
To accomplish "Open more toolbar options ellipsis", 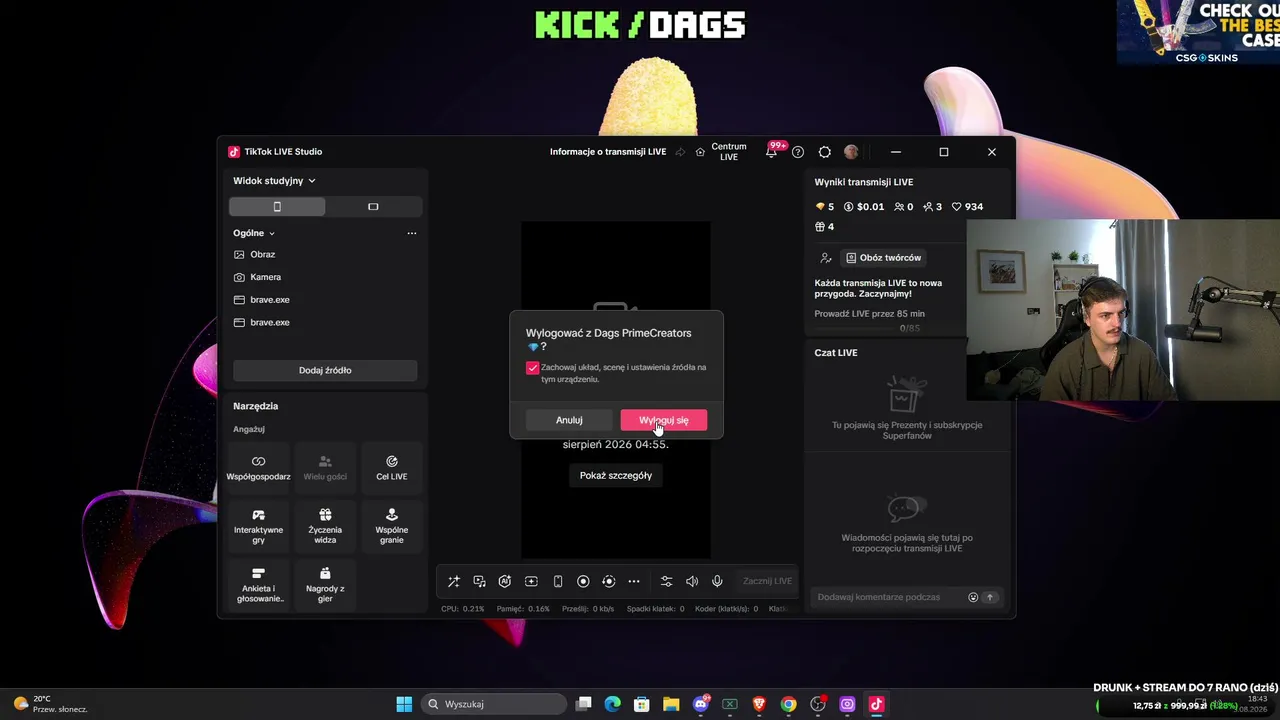I will tap(634, 581).
